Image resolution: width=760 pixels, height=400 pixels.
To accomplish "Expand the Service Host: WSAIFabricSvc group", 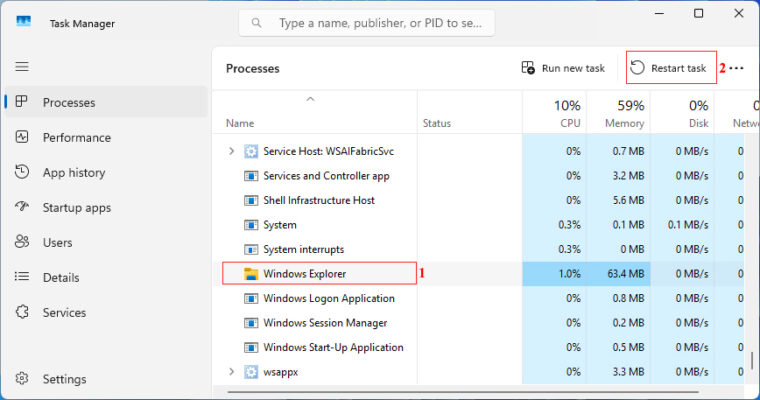I will click(x=232, y=151).
